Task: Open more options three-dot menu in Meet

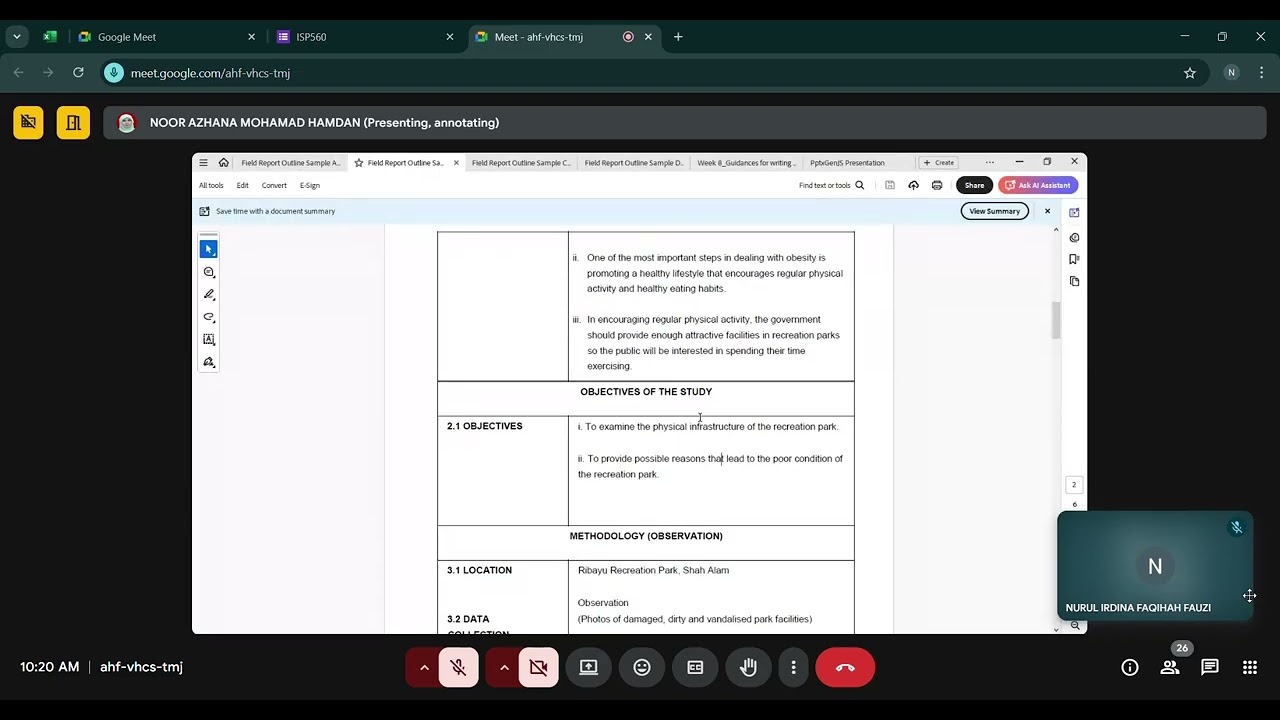Action: pos(794,667)
